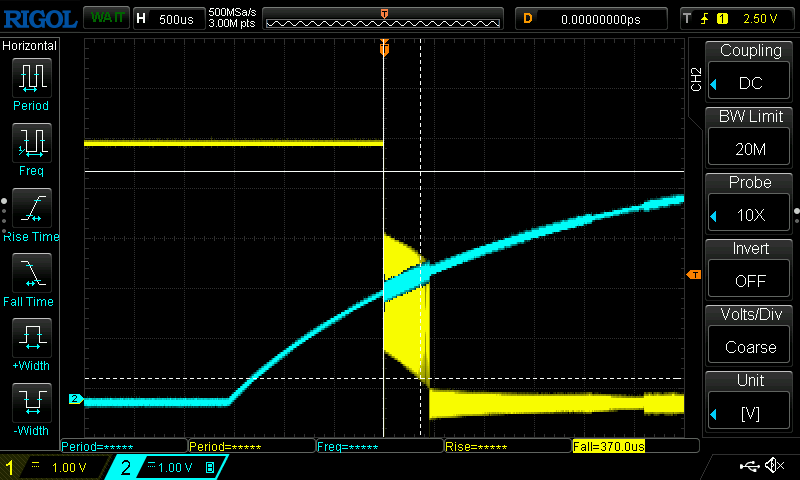Click the USB status icon

pyautogui.click(x=748, y=466)
